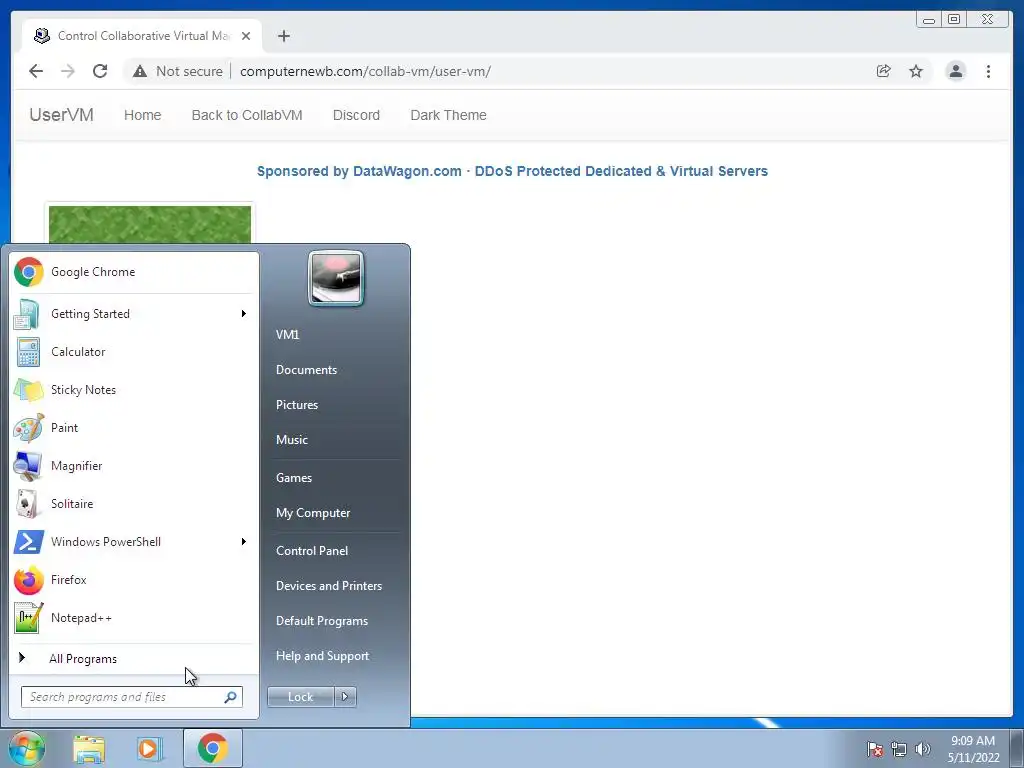1024x768 pixels.
Task: Follow Back to CollabVM link
Action: (x=247, y=115)
